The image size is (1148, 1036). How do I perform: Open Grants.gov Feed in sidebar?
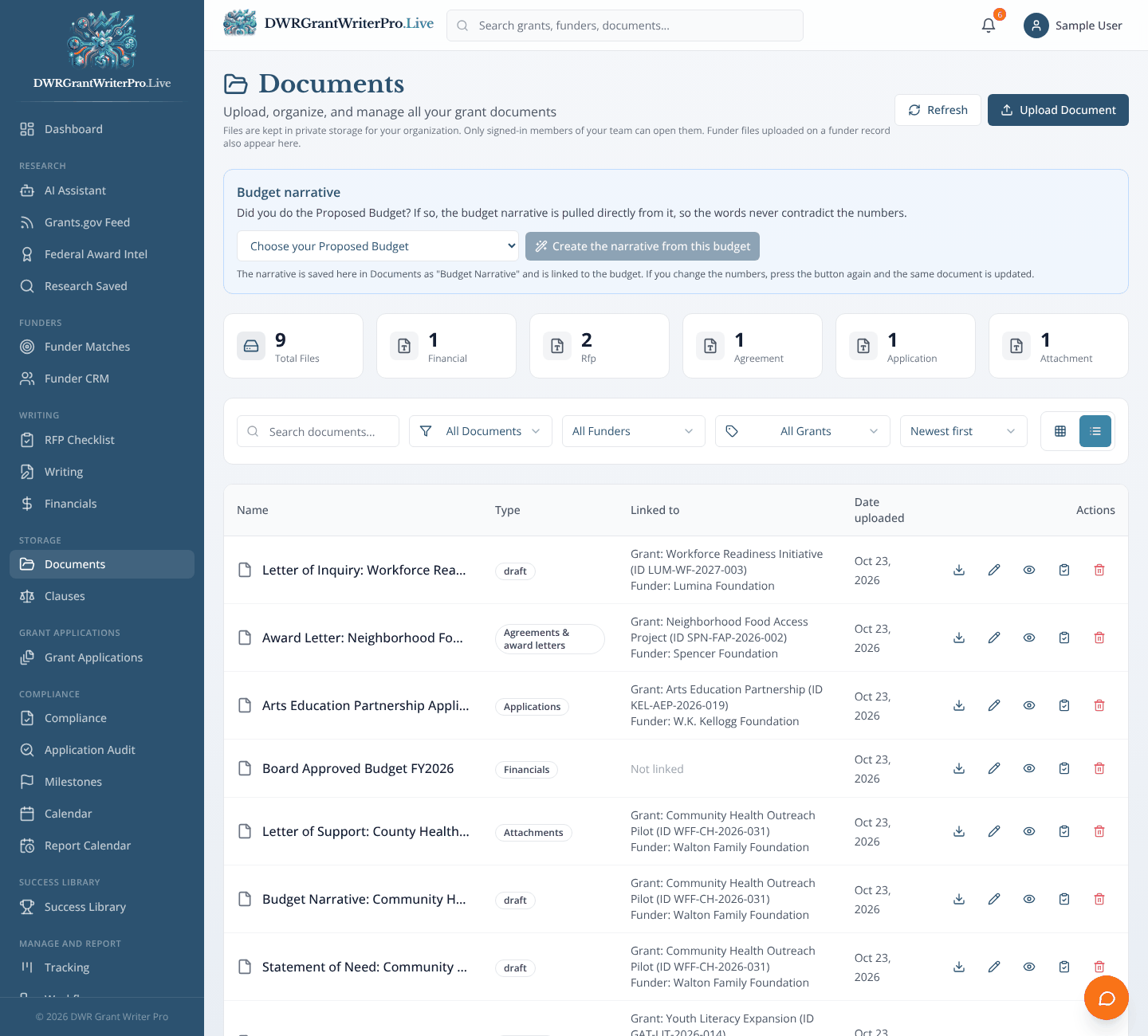coord(102,222)
